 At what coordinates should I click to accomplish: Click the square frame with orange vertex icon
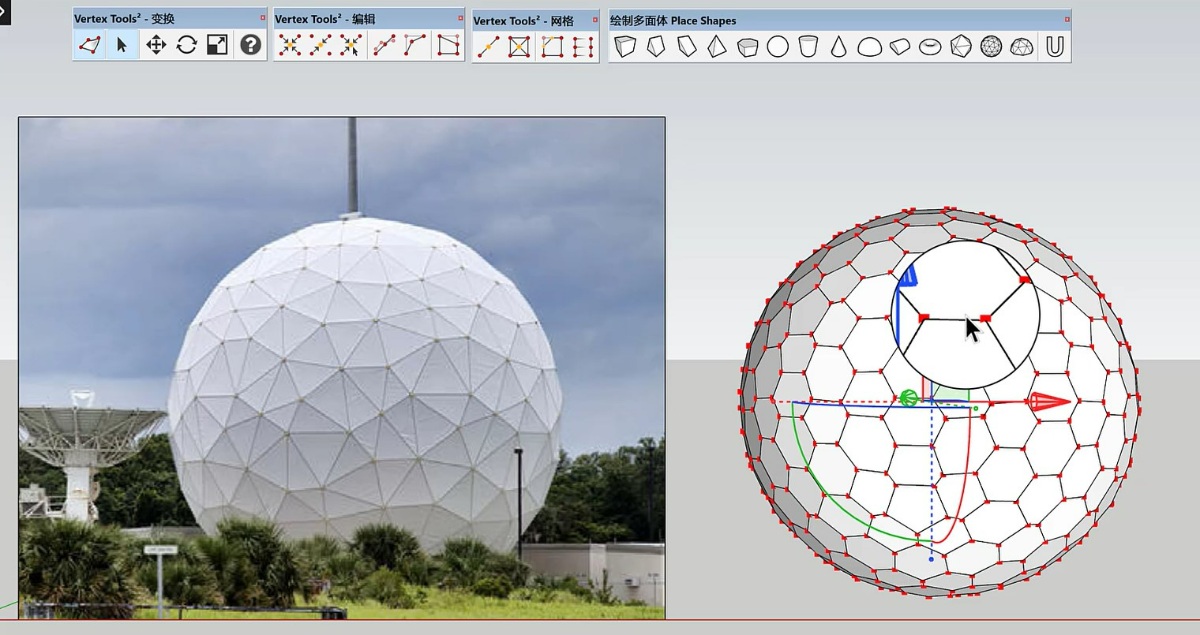click(x=552, y=47)
